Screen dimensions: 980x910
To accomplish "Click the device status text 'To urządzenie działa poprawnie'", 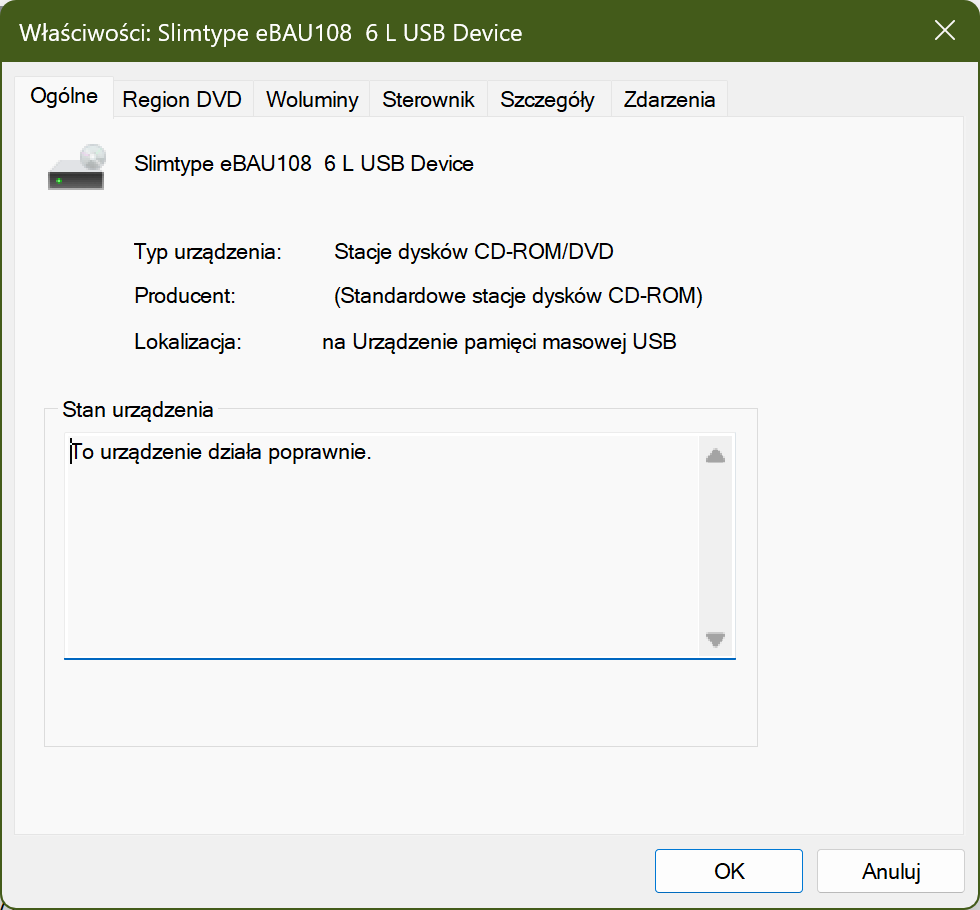I will click(x=221, y=453).
